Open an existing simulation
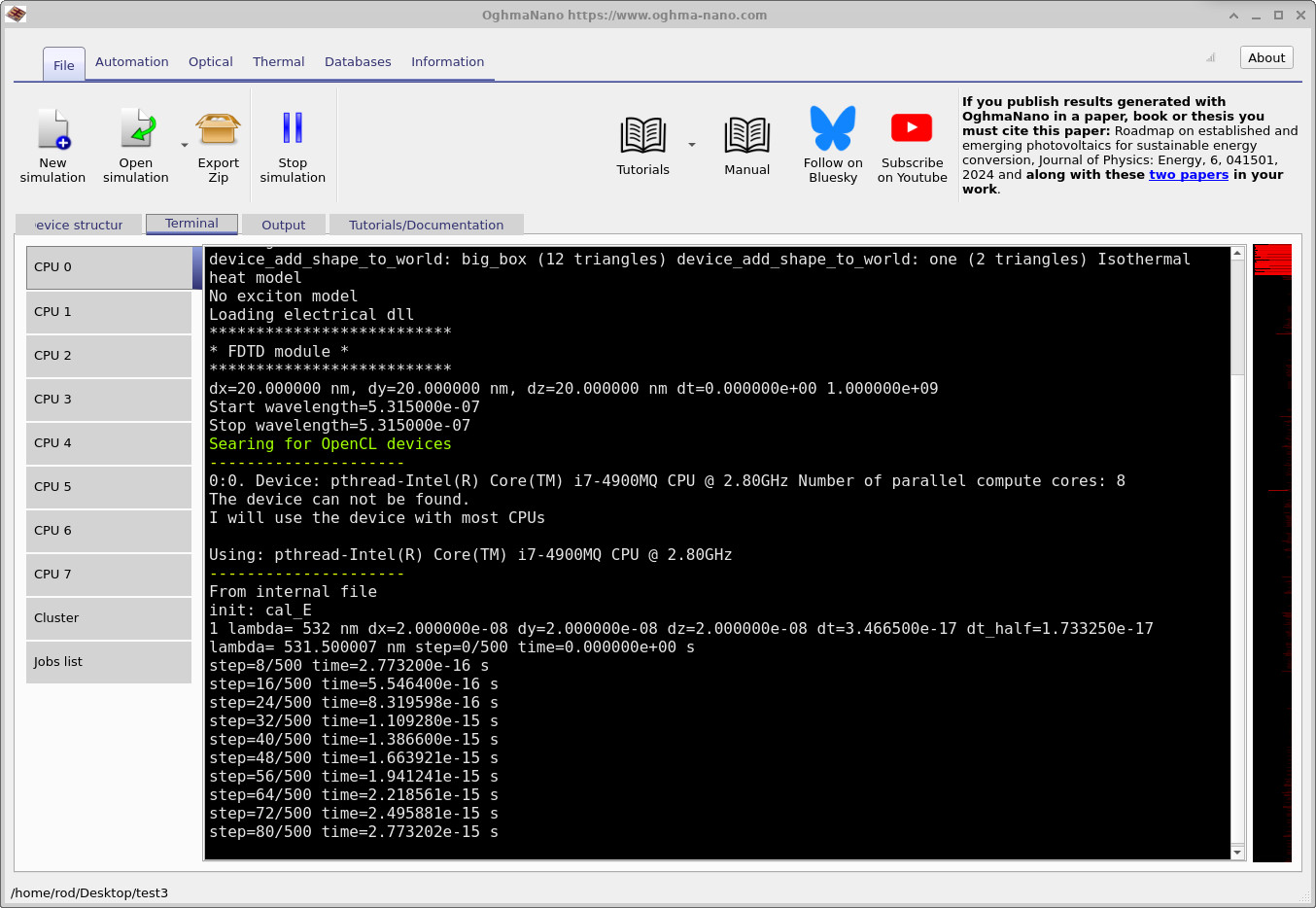This screenshot has height=908, width=1316. pyautogui.click(x=135, y=141)
